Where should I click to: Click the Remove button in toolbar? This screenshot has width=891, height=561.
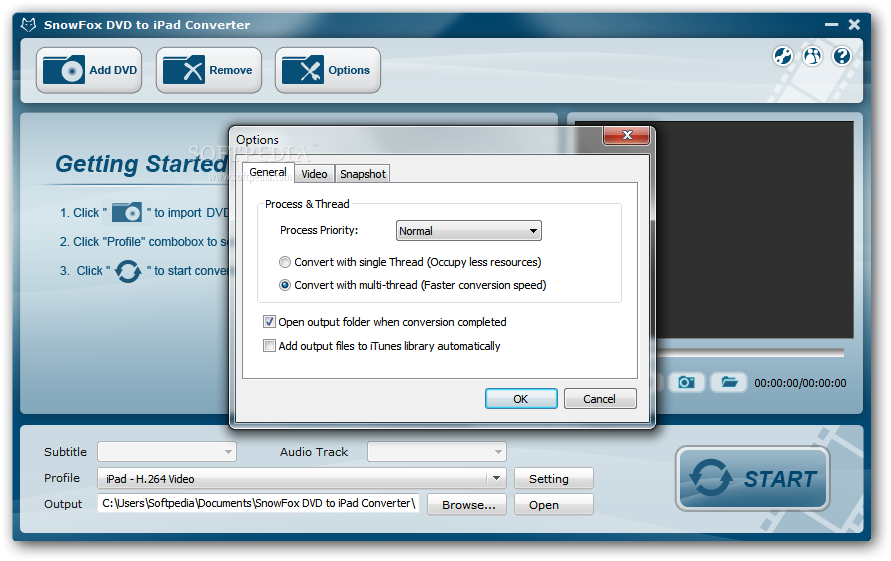point(209,70)
